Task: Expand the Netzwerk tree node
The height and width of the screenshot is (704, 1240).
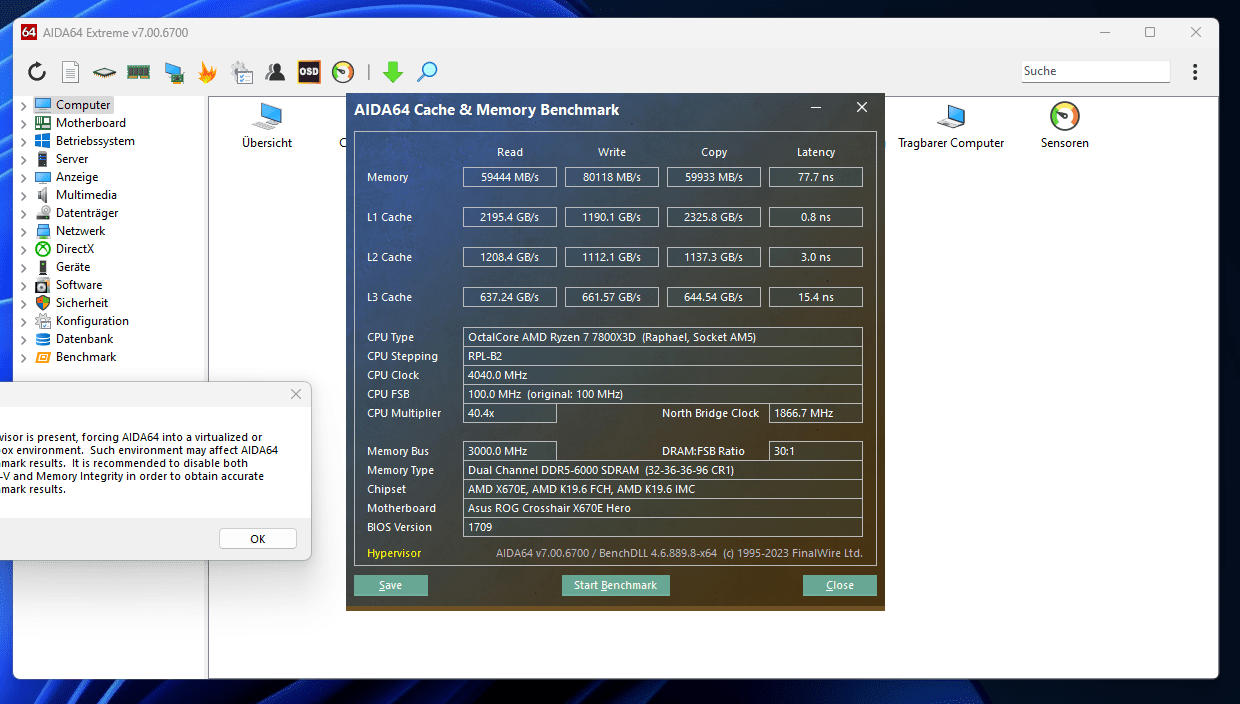Action: coord(24,231)
